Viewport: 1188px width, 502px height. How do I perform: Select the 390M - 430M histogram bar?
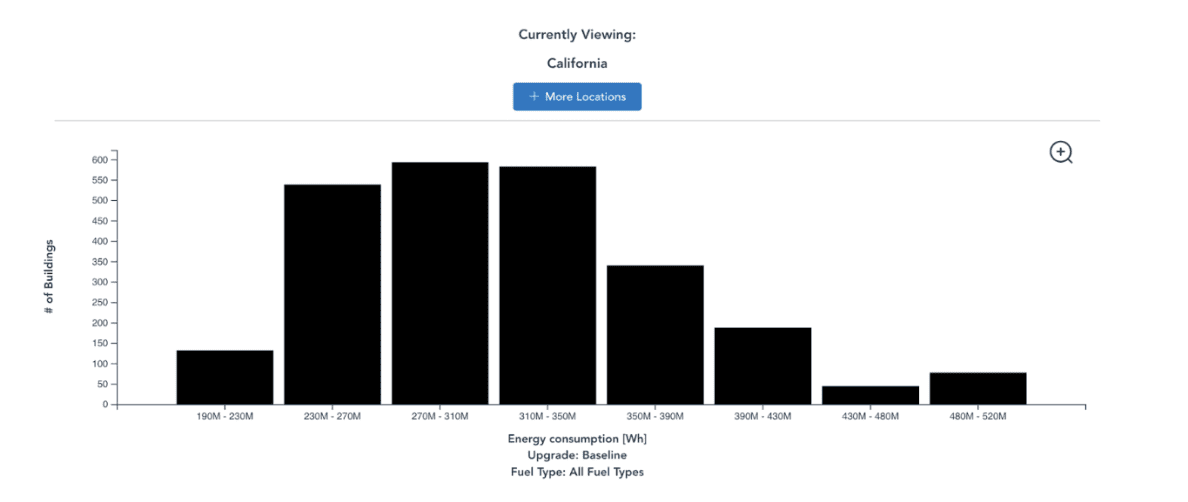coord(762,366)
